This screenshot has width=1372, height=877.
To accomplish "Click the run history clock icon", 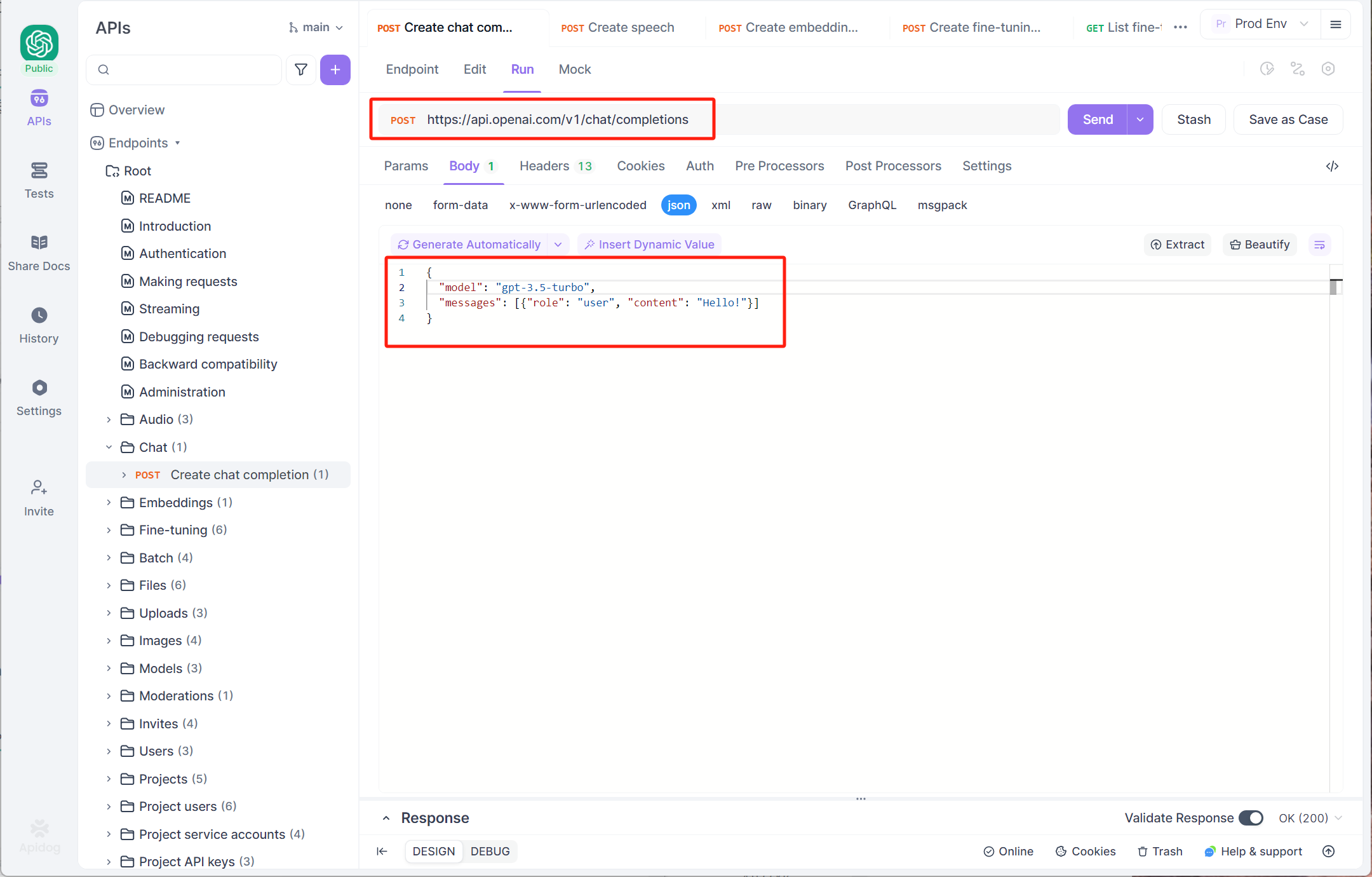I will tap(1267, 69).
